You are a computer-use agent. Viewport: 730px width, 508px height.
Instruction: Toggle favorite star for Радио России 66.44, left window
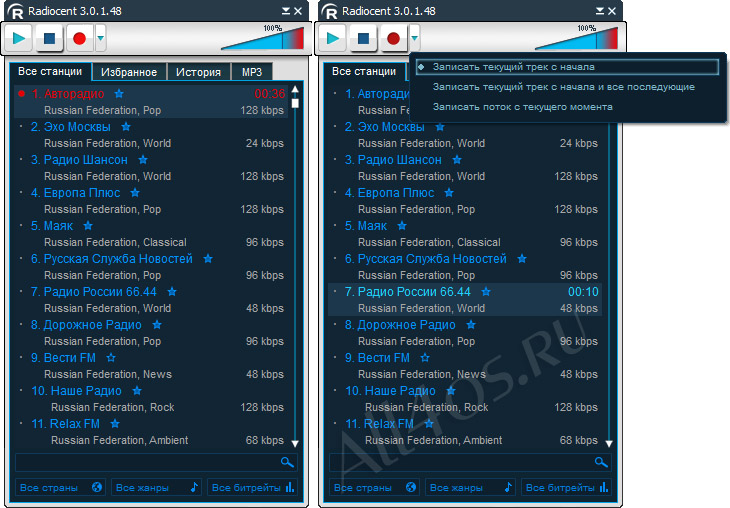tap(172, 291)
